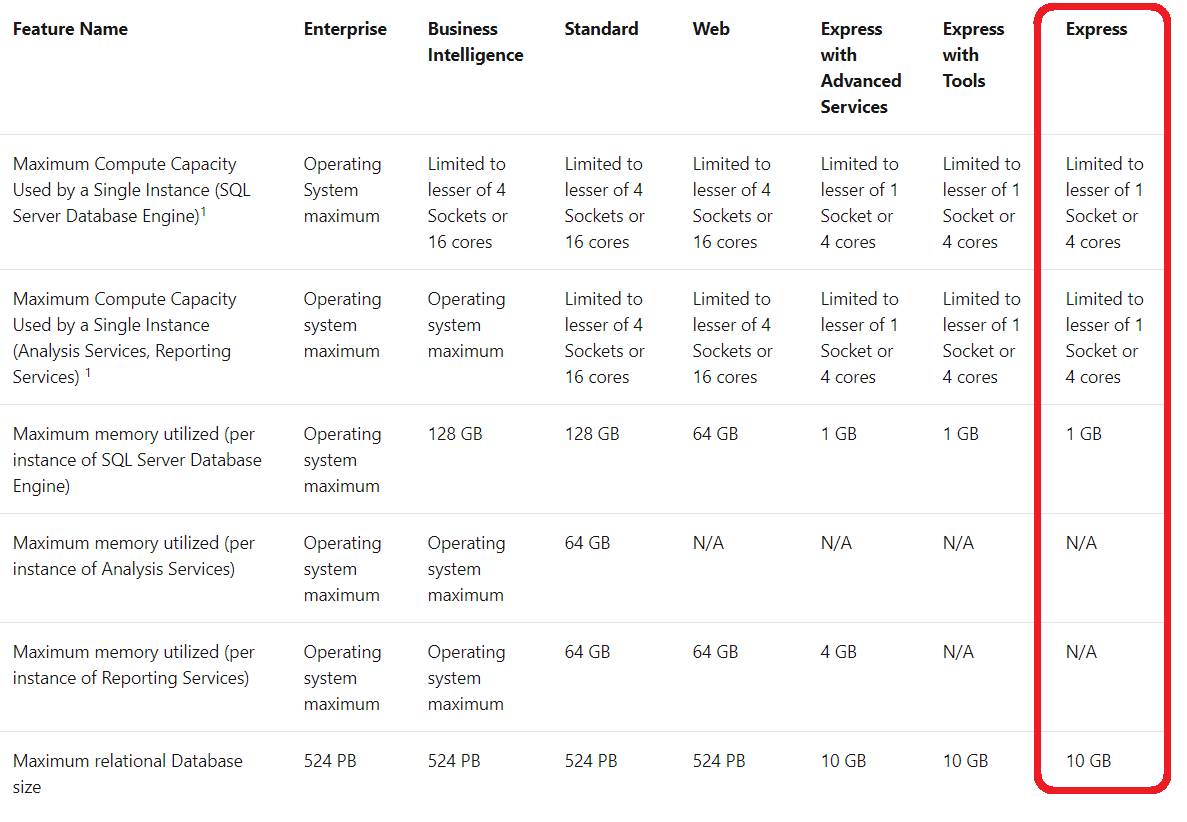Click footnote 1 after SQL Server Database Engine

(204, 210)
